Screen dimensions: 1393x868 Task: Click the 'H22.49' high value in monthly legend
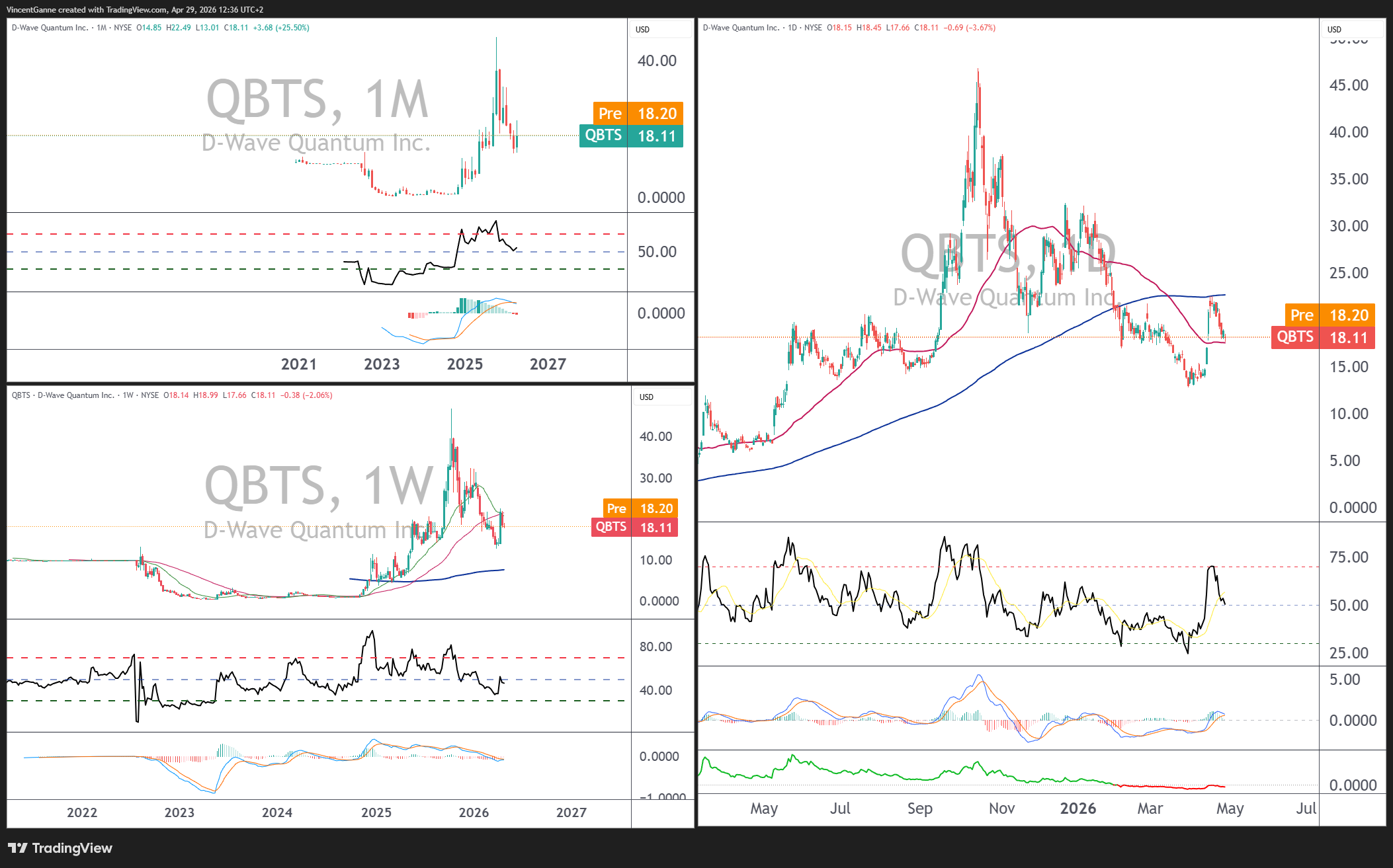tap(179, 28)
